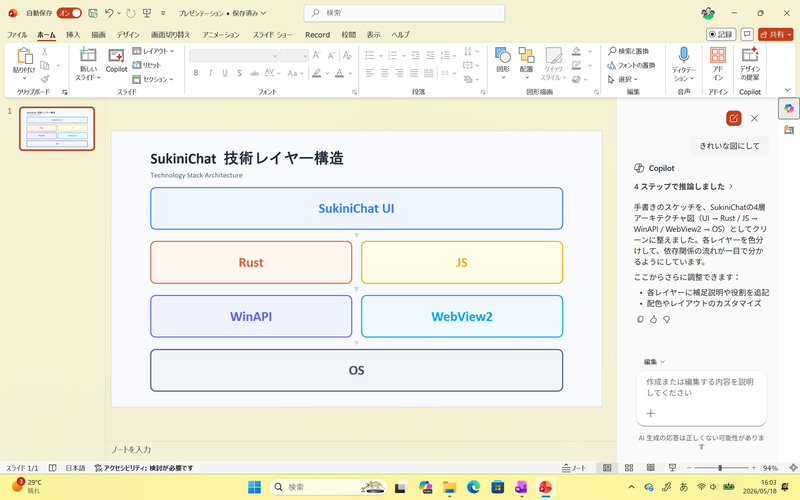
Task: Insert a new slide with the New Slide icon
Action: click(88, 55)
